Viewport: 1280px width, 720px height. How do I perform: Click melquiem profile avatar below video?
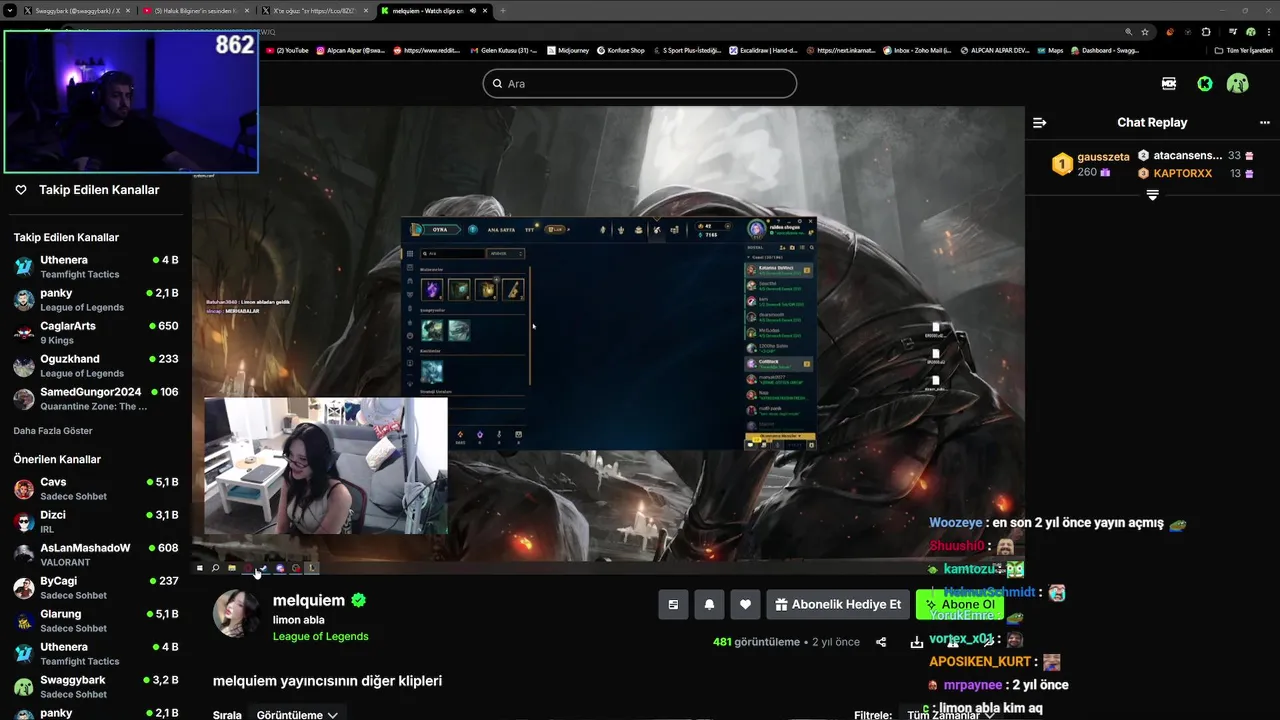[237, 613]
